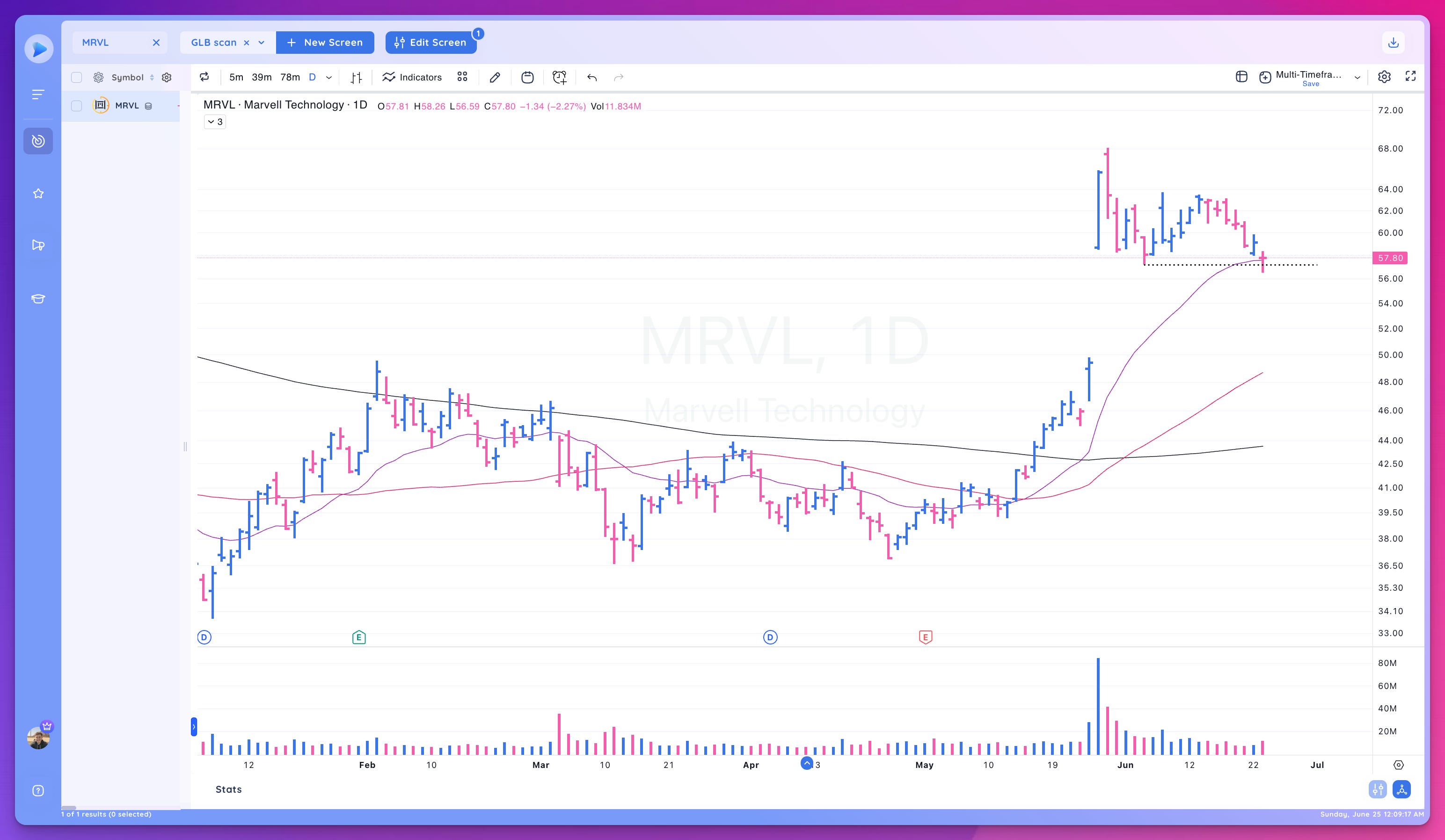Image resolution: width=1445 pixels, height=840 pixels.
Task: Click the blue up-arrow marker on time axis
Action: tap(807, 763)
